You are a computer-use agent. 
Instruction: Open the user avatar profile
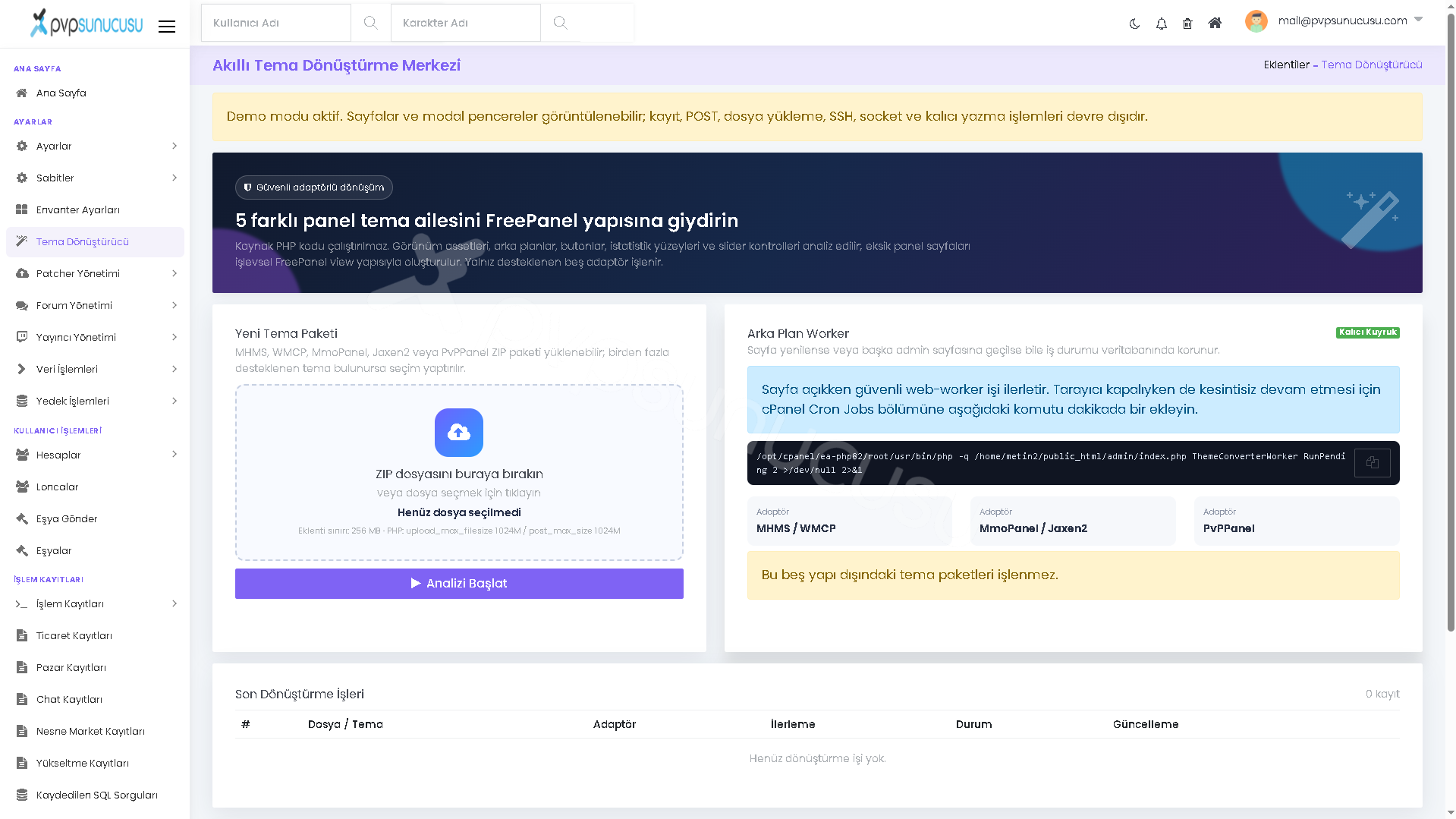[1256, 21]
